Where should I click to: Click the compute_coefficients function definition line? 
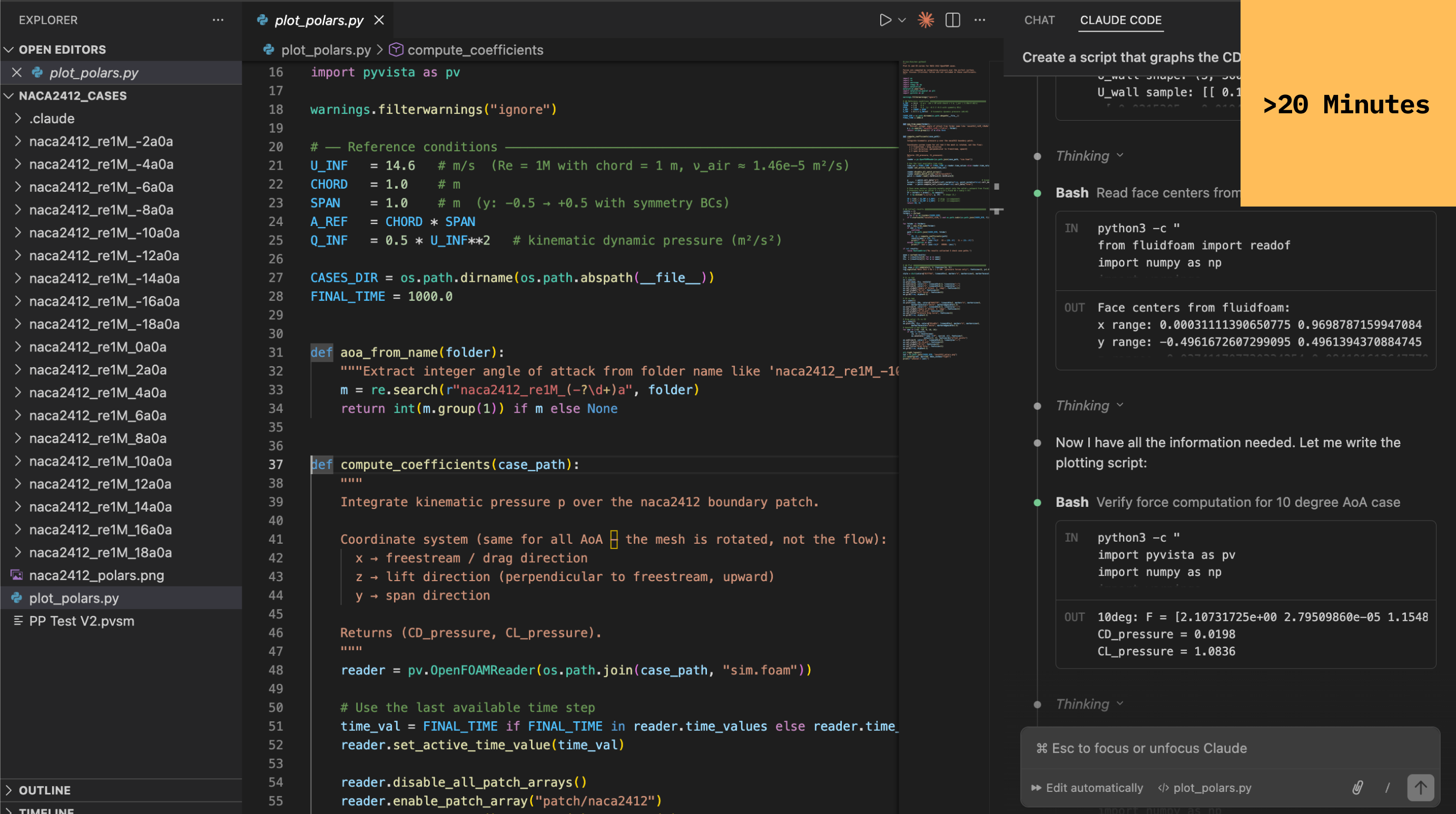tap(446, 465)
